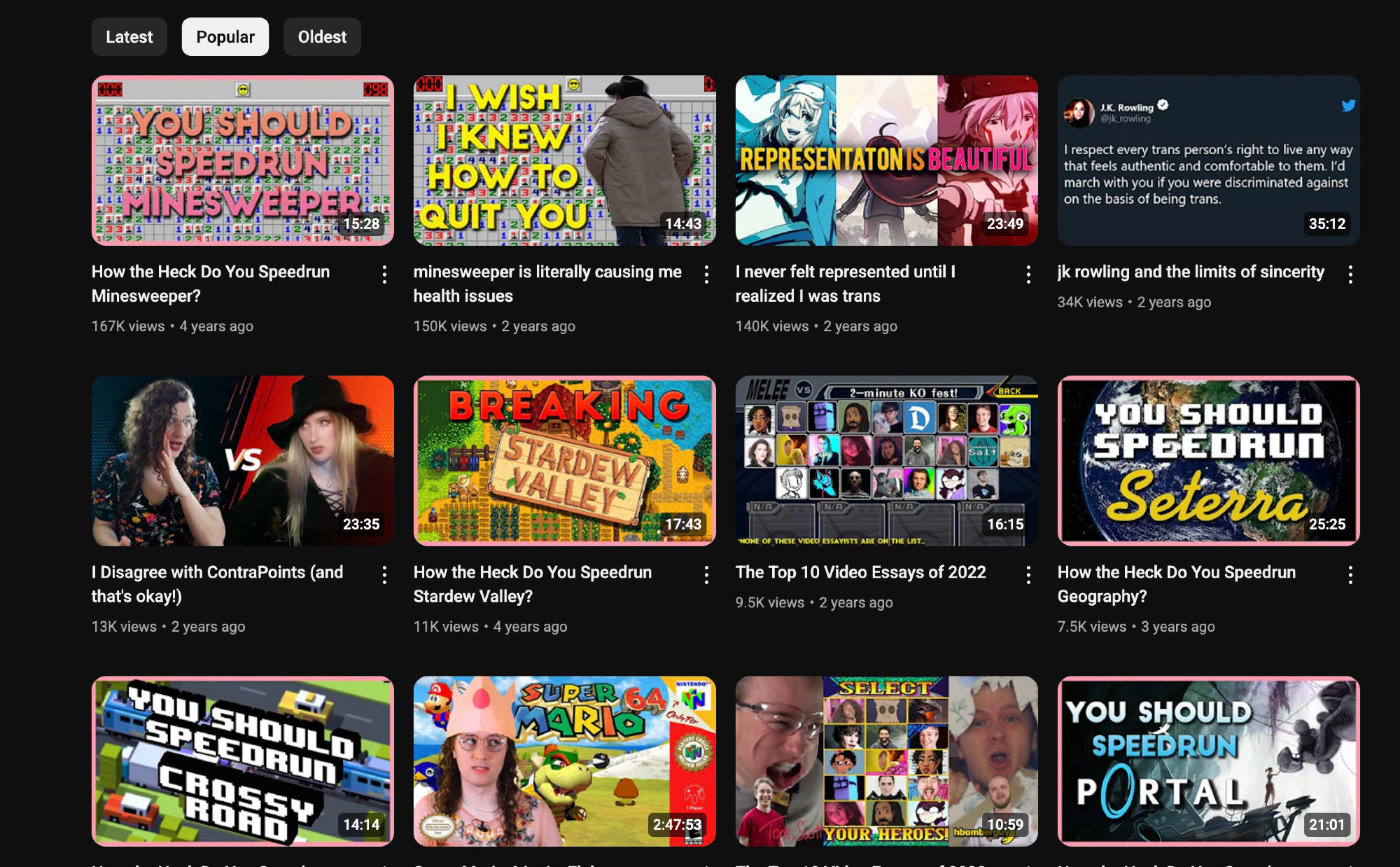Open options menu for Top 10 Video Essays 2022

pyautogui.click(x=1028, y=575)
